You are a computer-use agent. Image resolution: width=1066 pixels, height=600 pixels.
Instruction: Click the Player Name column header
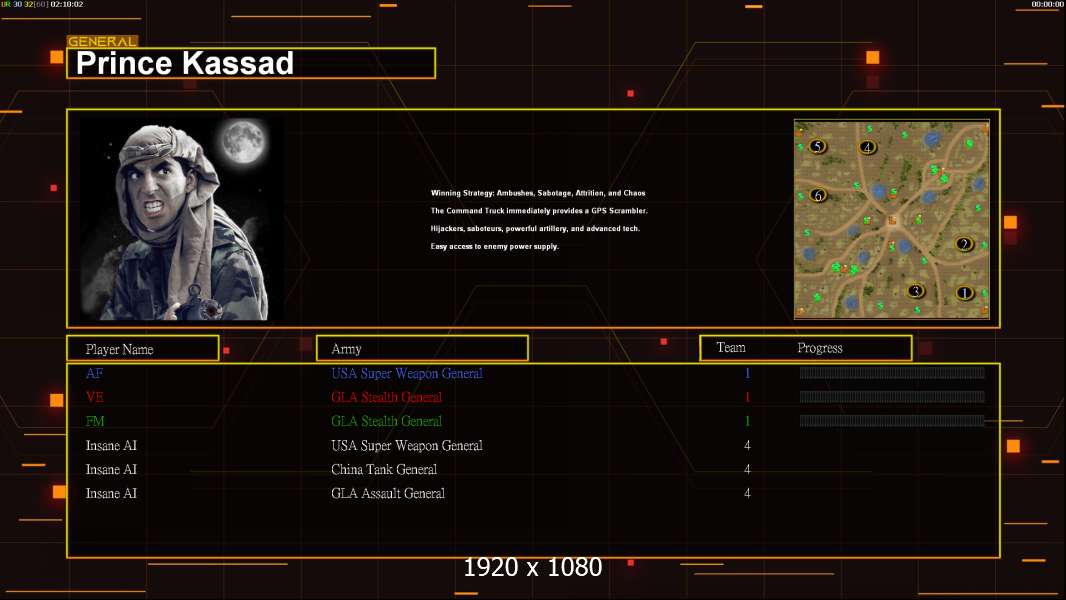[143, 348]
